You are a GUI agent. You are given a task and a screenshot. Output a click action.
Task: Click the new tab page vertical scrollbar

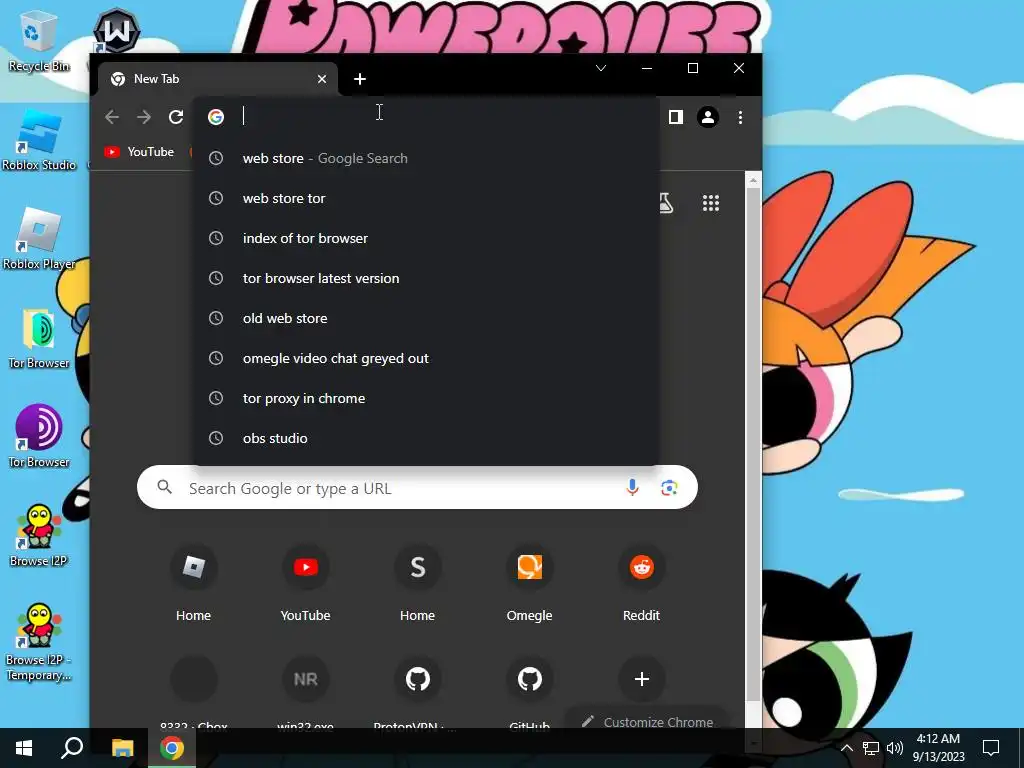click(753, 444)
